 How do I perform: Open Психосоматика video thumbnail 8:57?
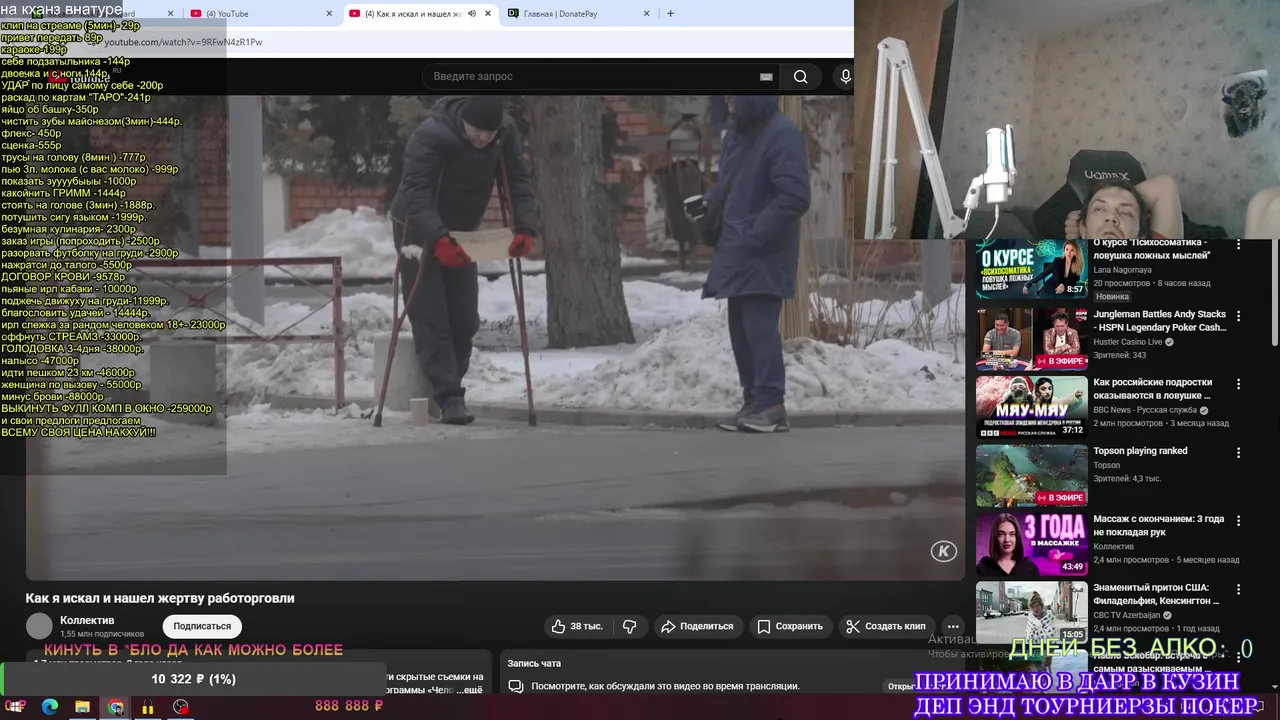click(x=1031, y=268)
